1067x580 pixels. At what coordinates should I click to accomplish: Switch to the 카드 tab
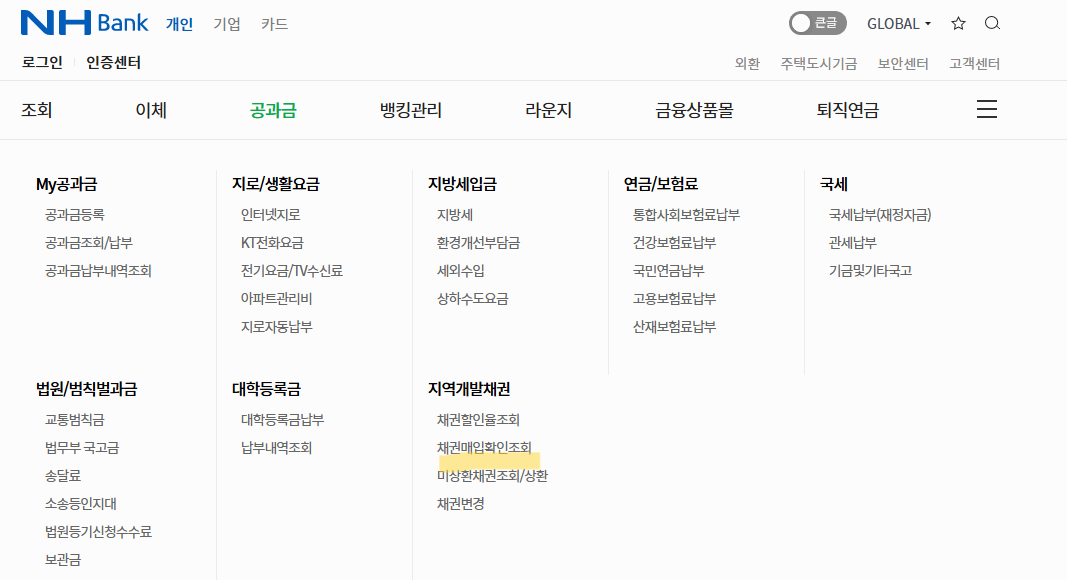click(x=274, y=25)
